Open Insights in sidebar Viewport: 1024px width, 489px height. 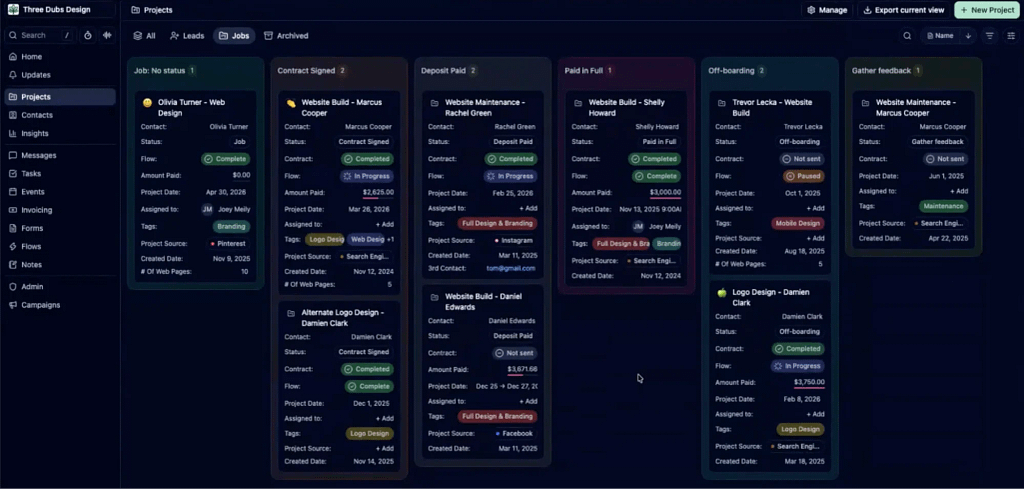coord(60,133)
